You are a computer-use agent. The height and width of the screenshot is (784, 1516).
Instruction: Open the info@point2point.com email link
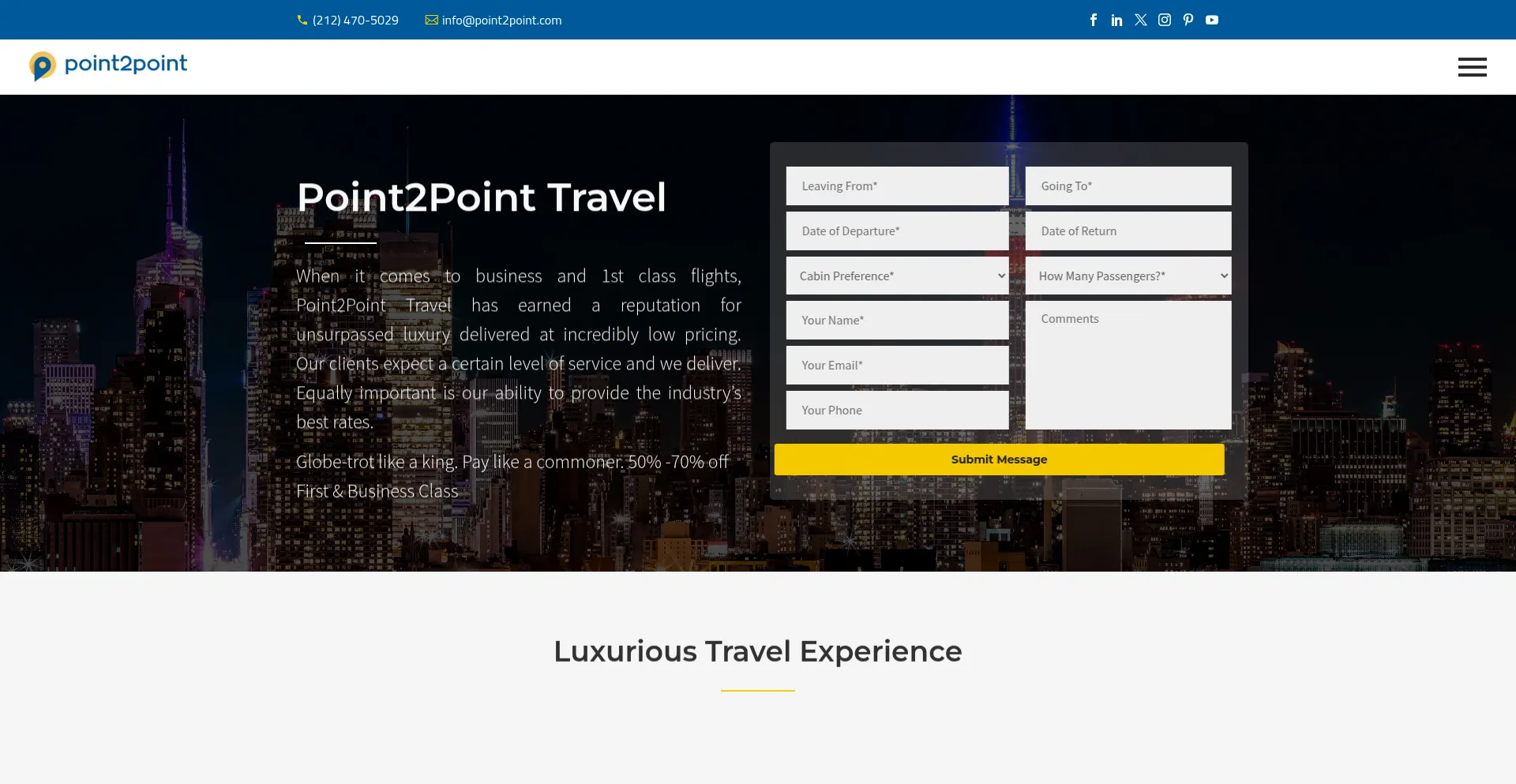501,20
